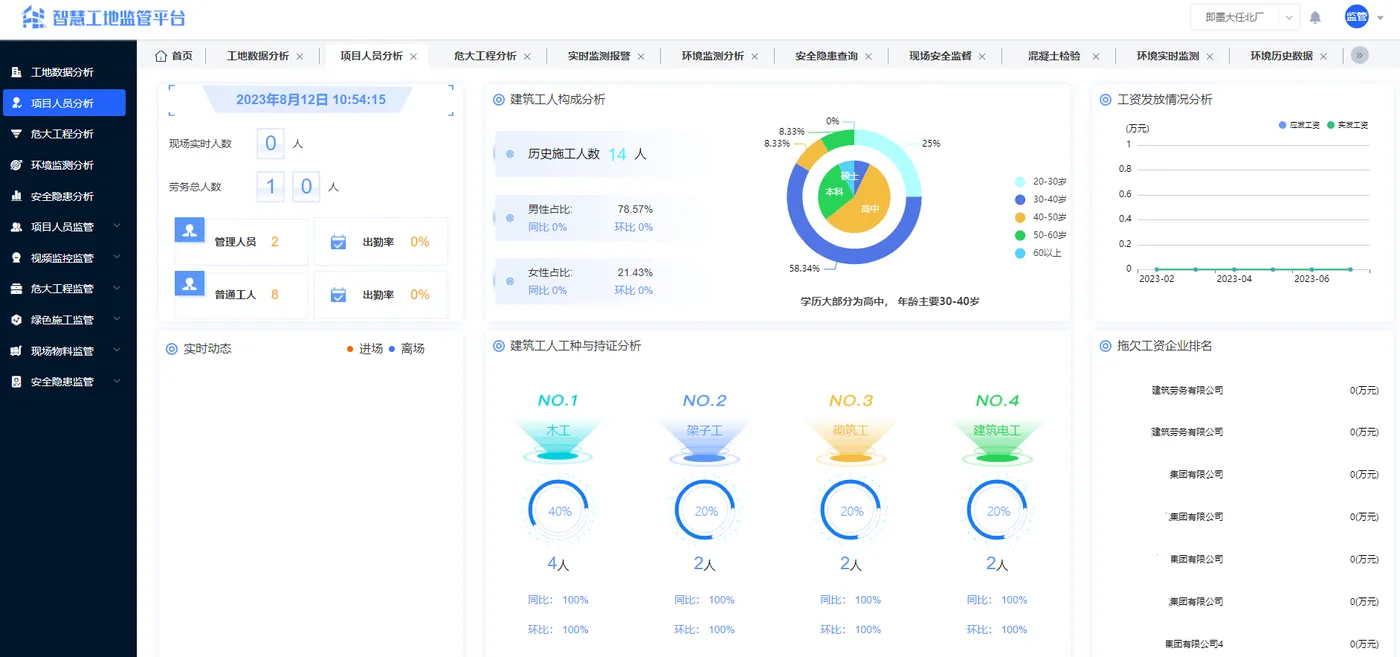
Task: Open the notification bell icon
Action: [x=1315, y=17]
